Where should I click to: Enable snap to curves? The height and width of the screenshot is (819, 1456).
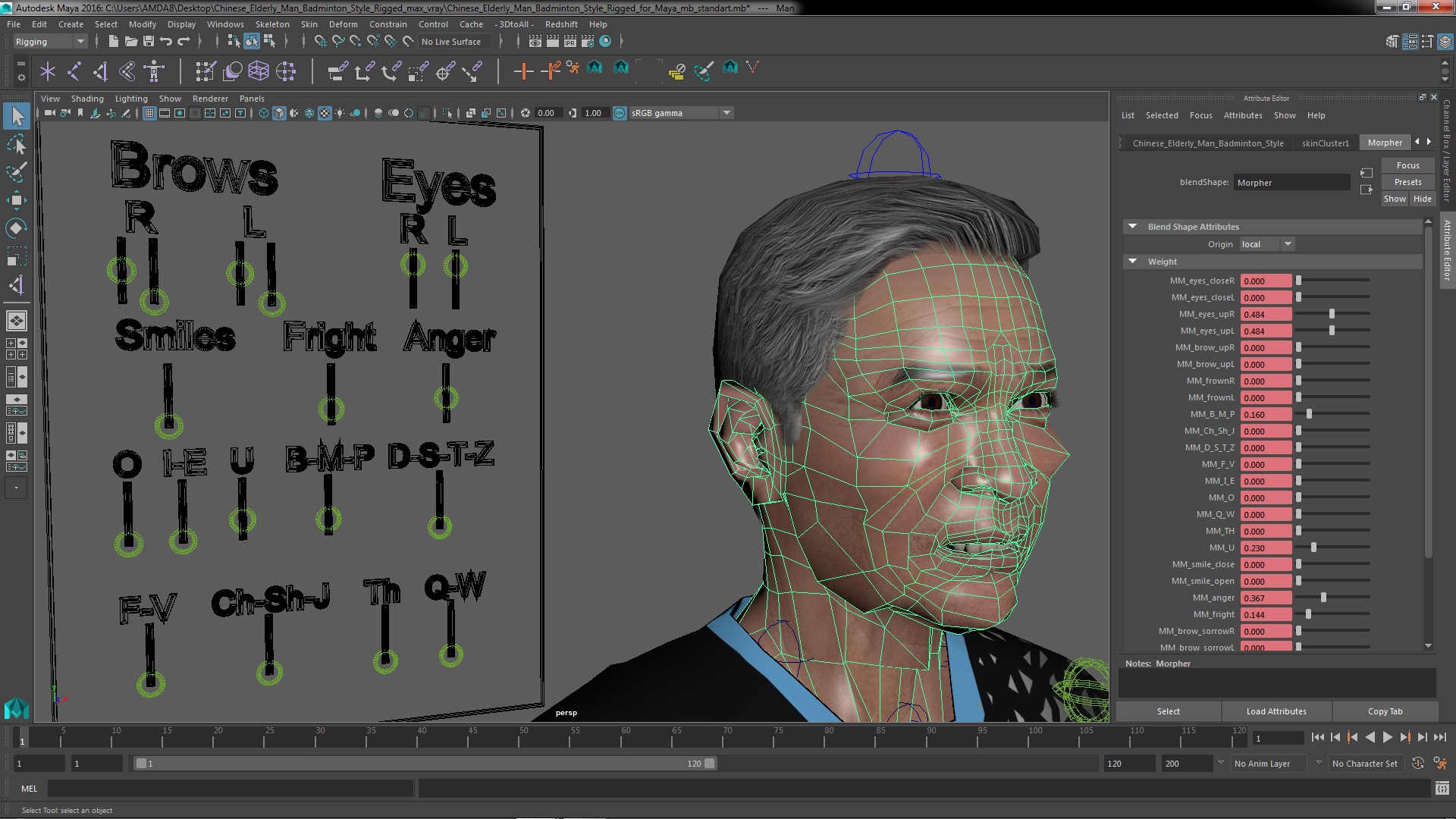[338, 42]
